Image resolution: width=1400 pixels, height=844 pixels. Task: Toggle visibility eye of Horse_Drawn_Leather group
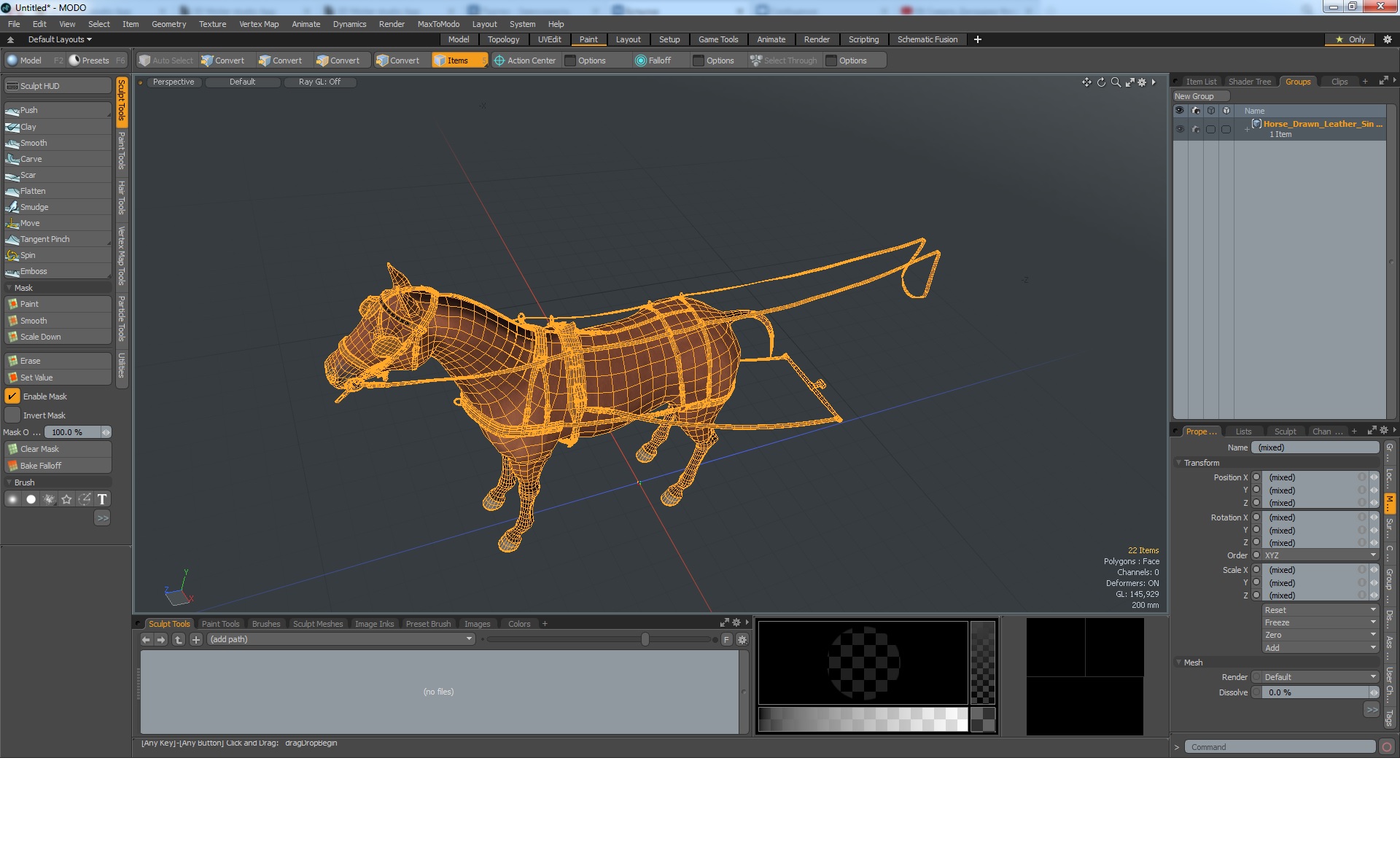point(1180,129)
